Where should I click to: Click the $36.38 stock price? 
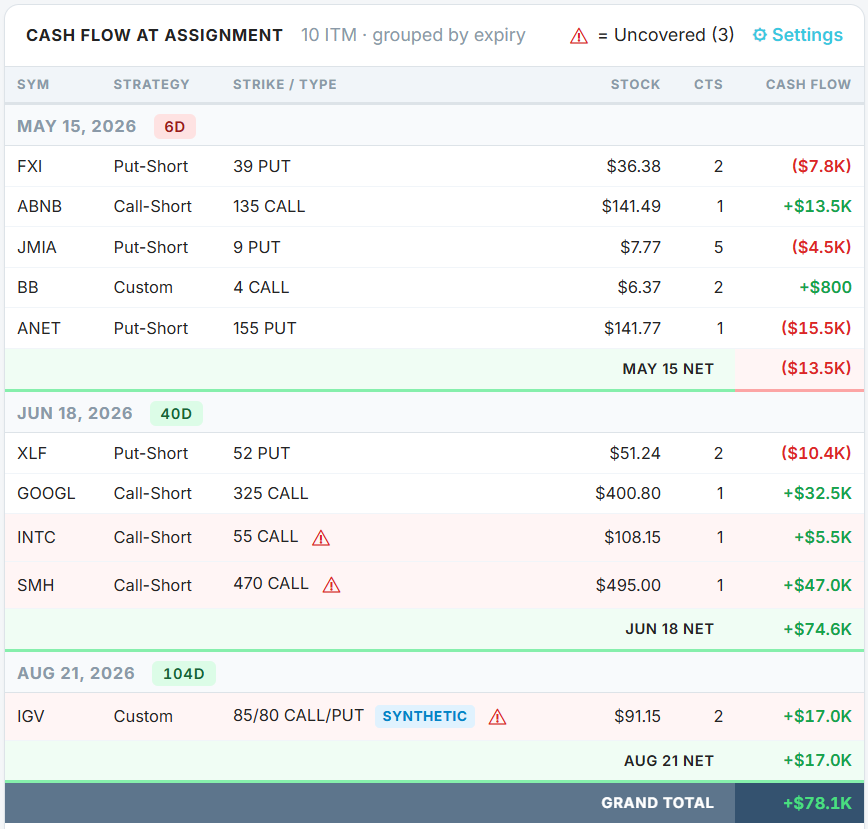[x=633, y=166]
